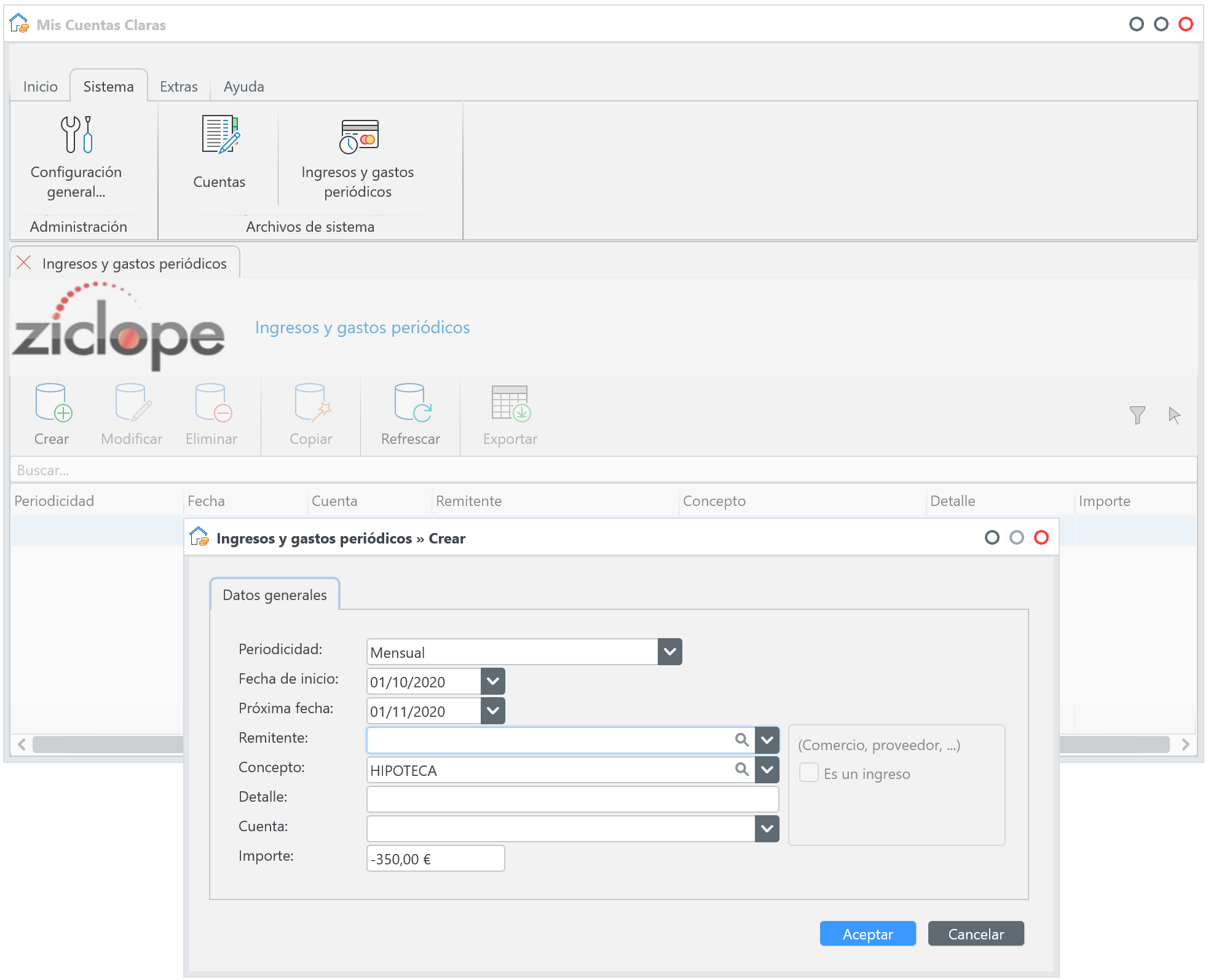Click Ingresos y gastos periódicos ribbon icon
This screenshot has height=980, width=1208.
click(x=358, y=136)
